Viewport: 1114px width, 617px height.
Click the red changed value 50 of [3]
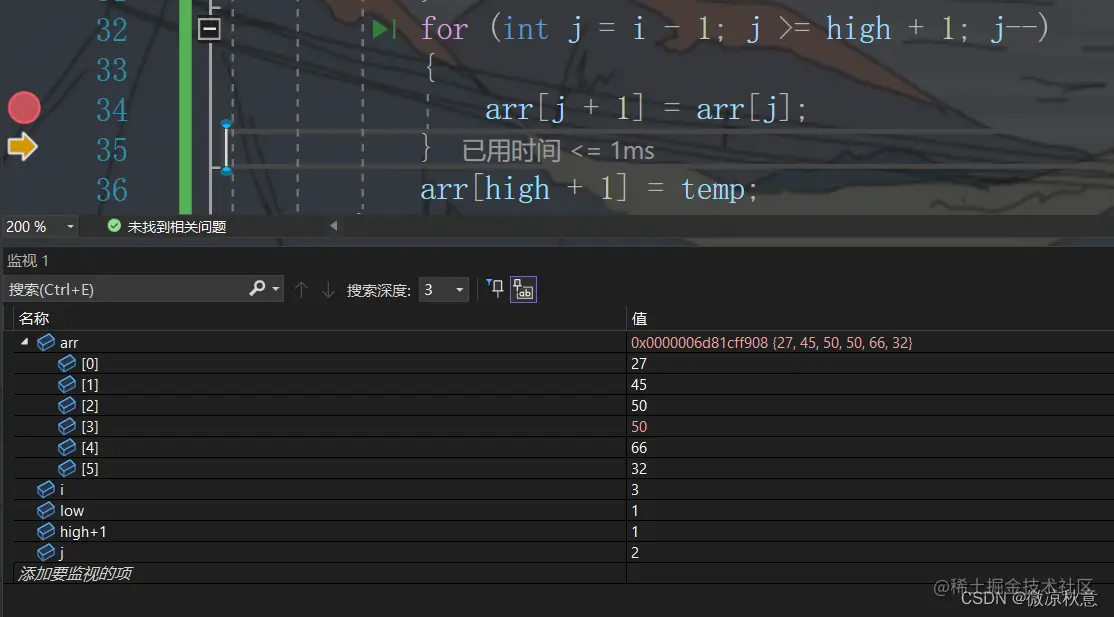pyautogui.click(x=639, y=426)
